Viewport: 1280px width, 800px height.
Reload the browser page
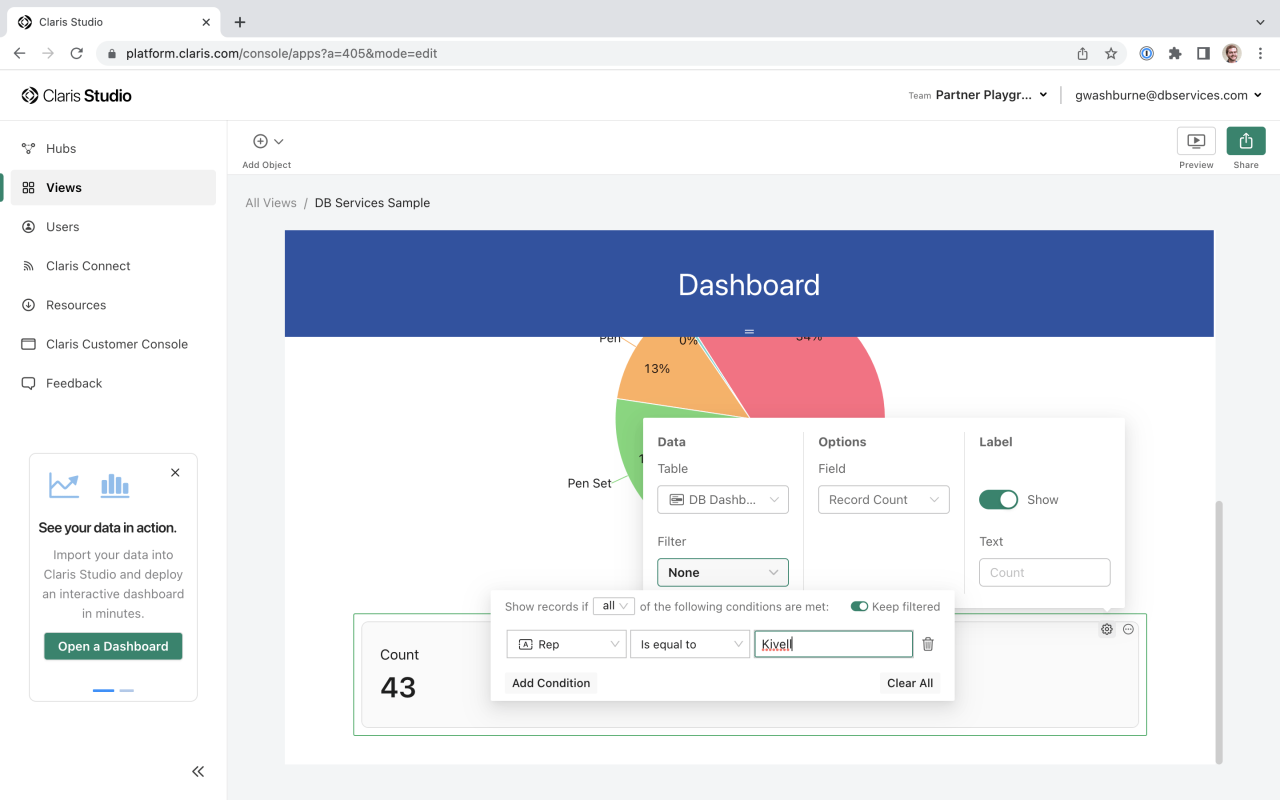[76, 53]
